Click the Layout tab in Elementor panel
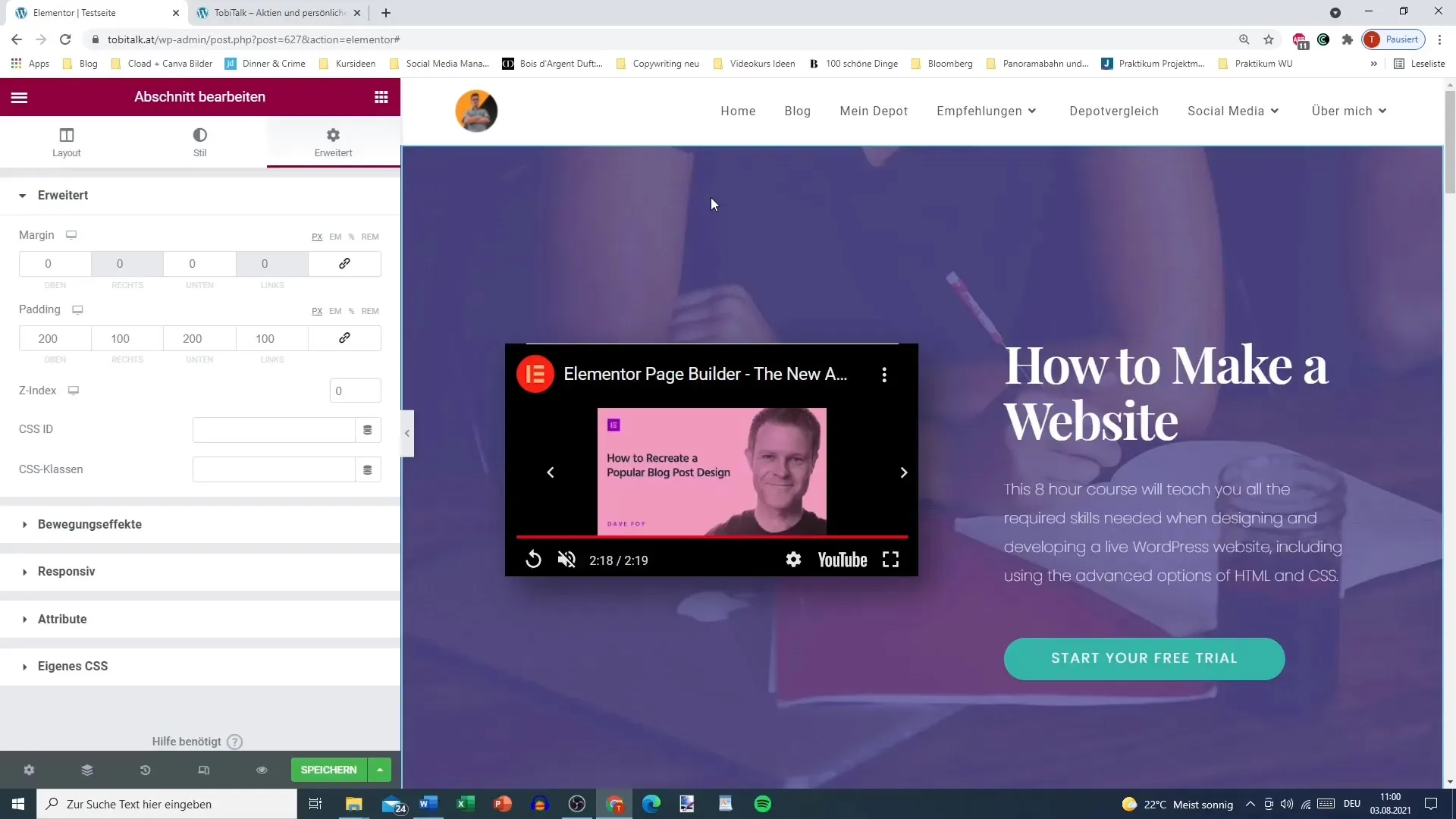This screenshot has width=1456, height=819. (x=66, y=142)
